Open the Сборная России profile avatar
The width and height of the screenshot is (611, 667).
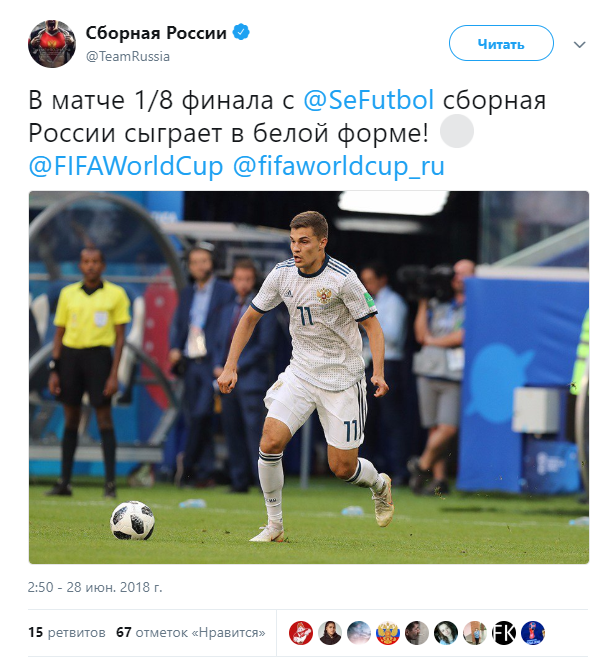click(52, 44)
